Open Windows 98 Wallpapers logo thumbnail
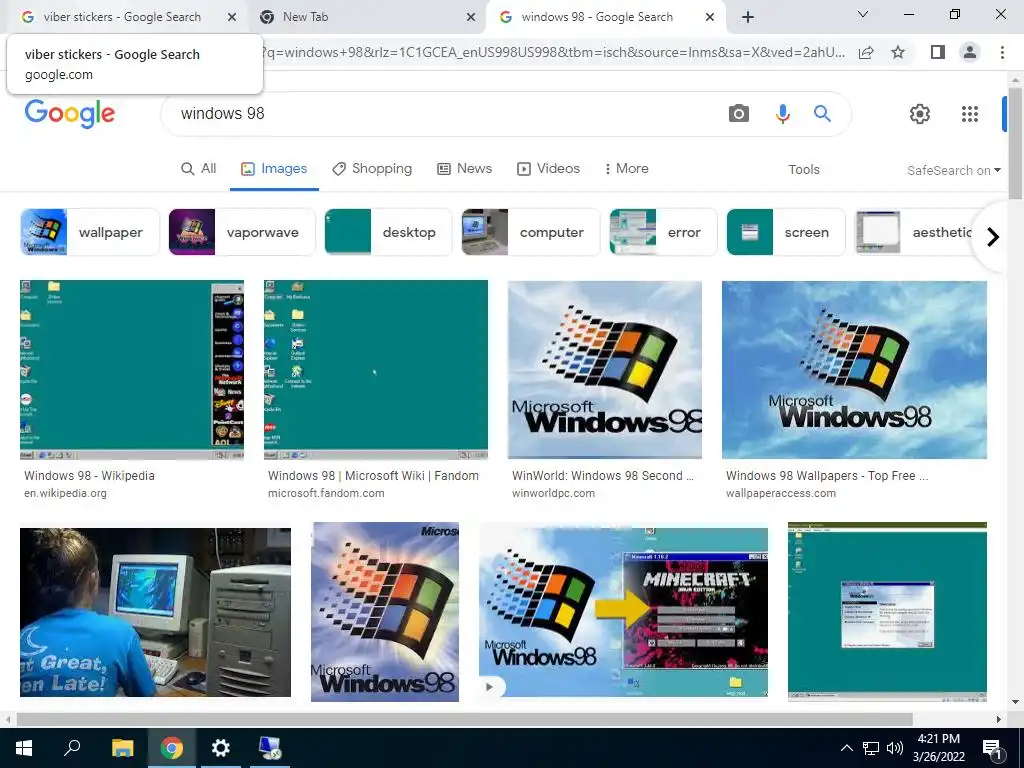Image resolution: width=1024 pixels, height=768 pixels. (x=854, y=370)
